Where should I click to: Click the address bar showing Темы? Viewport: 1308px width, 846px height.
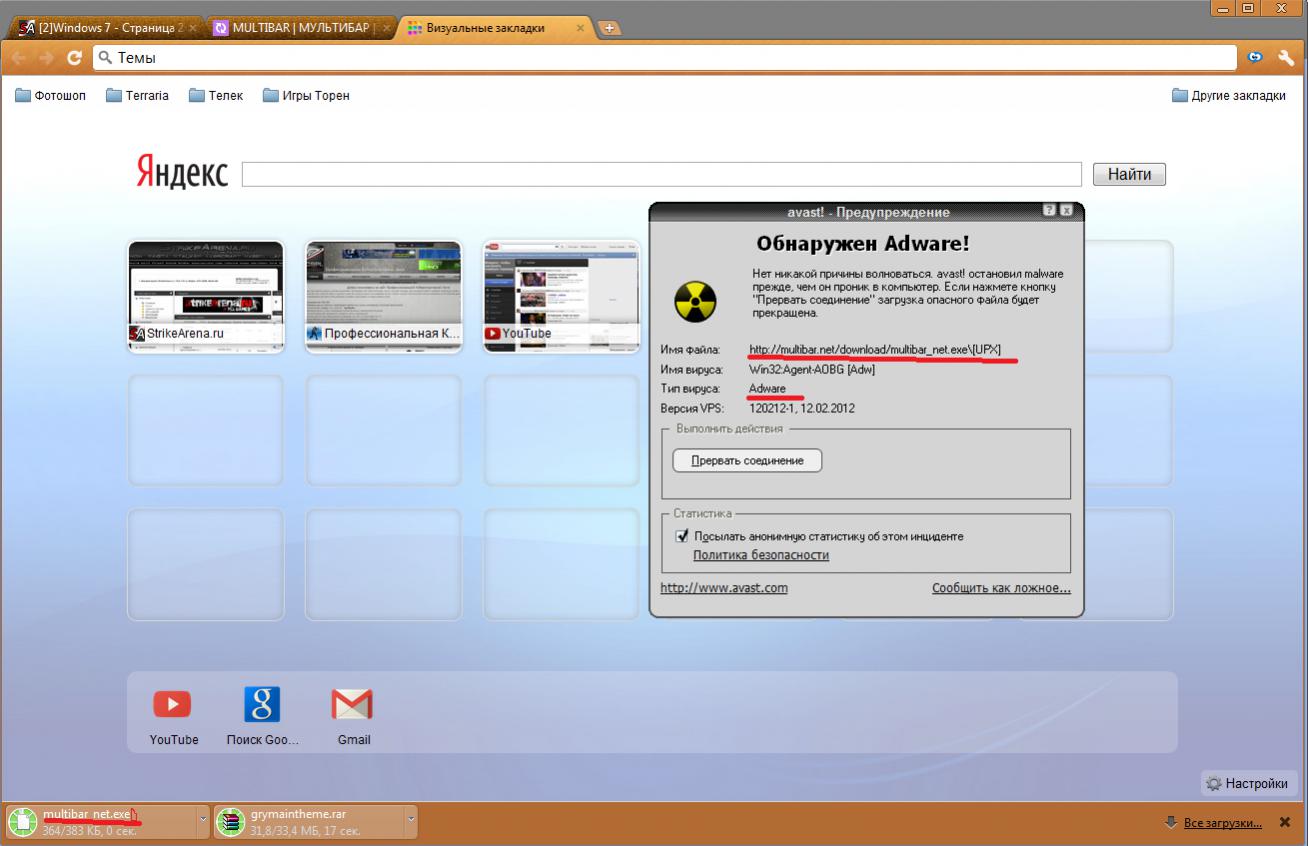667,58
